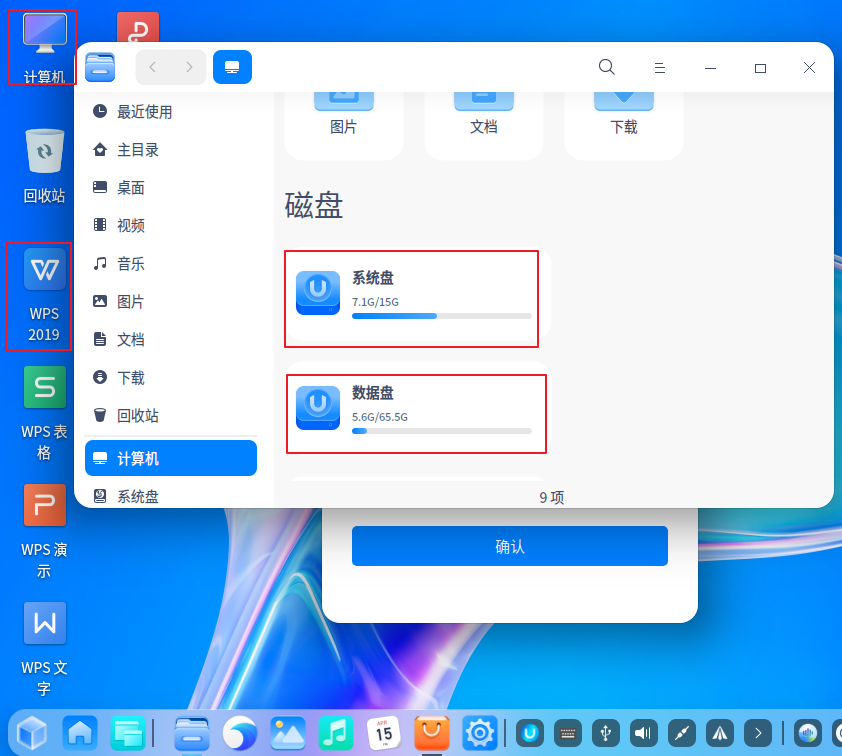Open the image viewer in the dock
The height and width of the screenshot is (756, 842).
click(x=287, y=733)
